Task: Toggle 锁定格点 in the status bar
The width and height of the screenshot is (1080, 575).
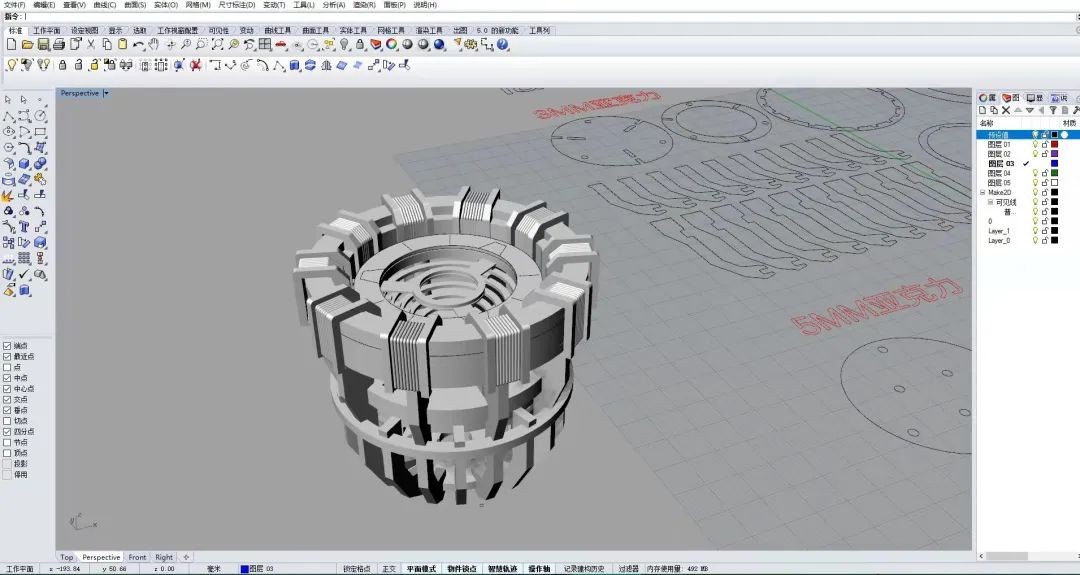Action: tap(356, 569)
